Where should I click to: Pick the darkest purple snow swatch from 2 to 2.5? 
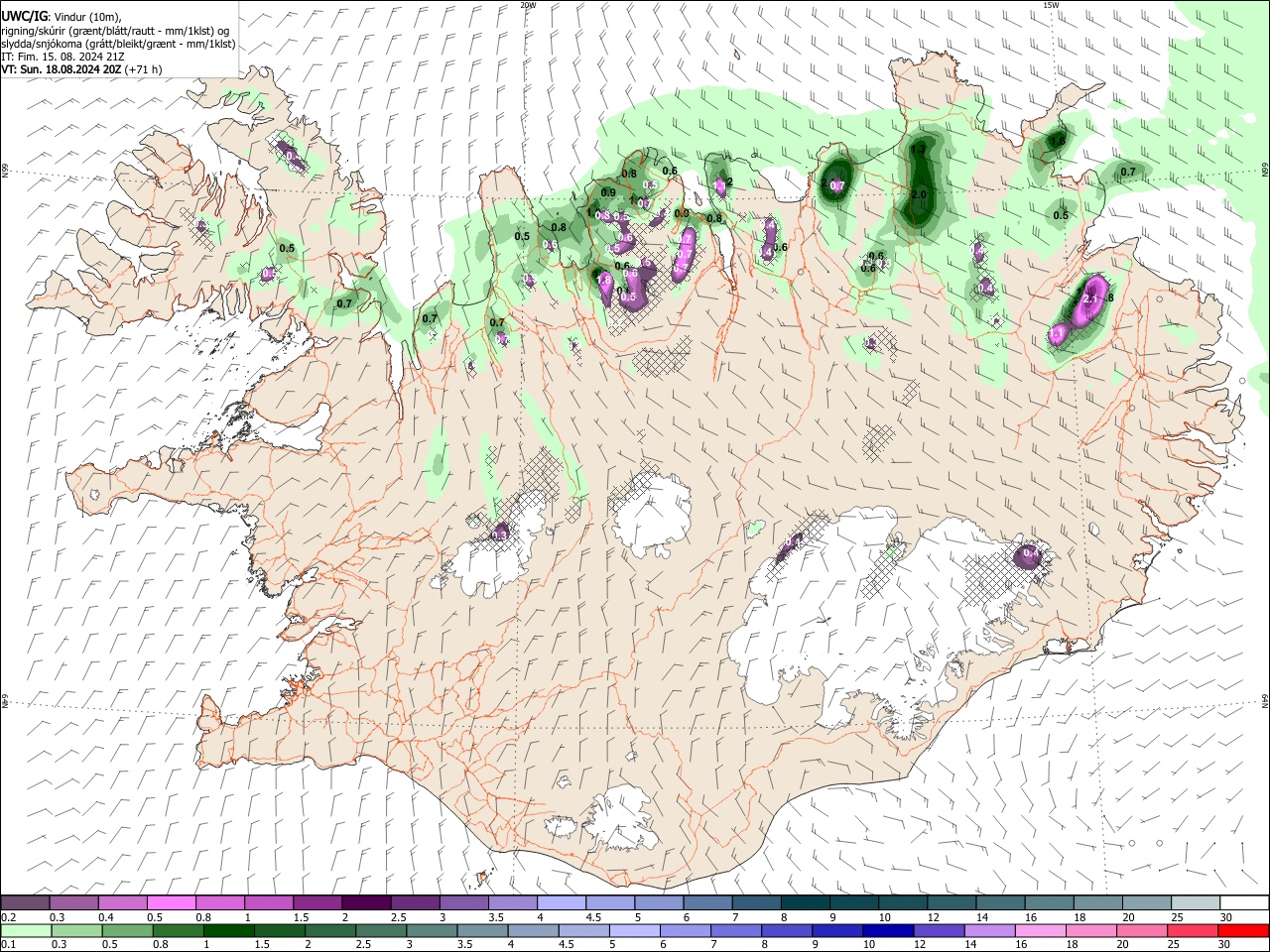tap(365, 902)
